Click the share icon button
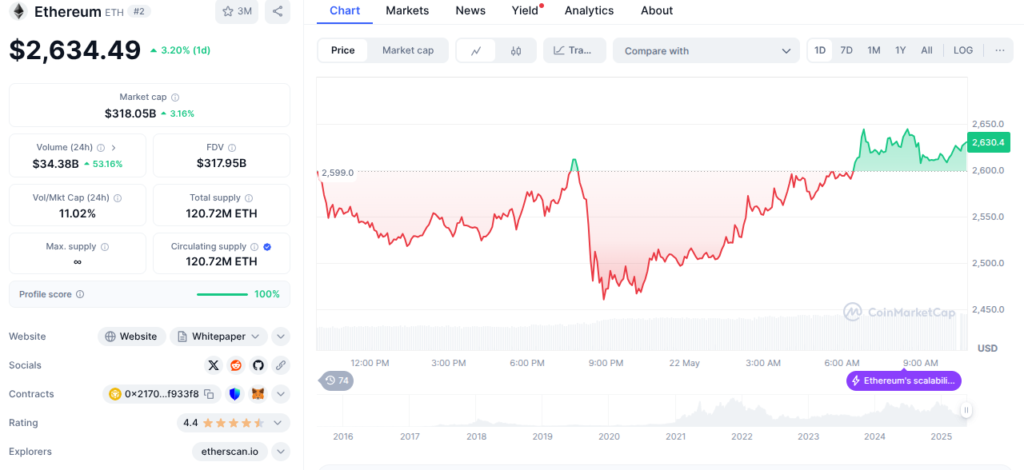This screenshot has height=470, width=1024. [x=278, y=11]
